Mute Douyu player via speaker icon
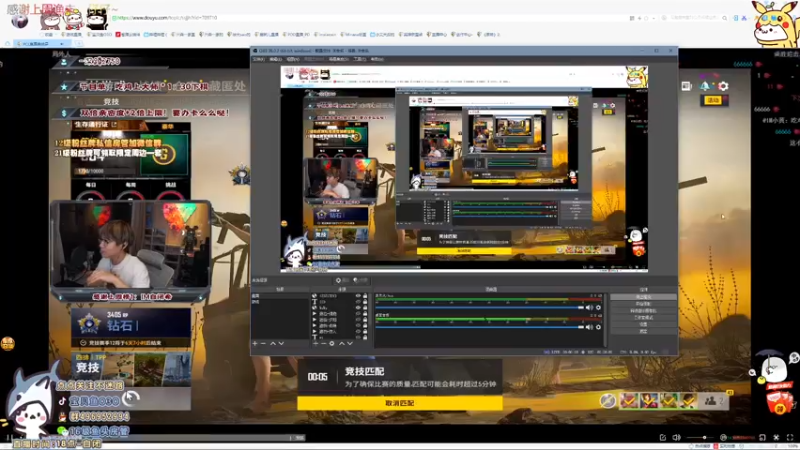The height and width of the screenshot is (450, 800). [x=677, y=438]
